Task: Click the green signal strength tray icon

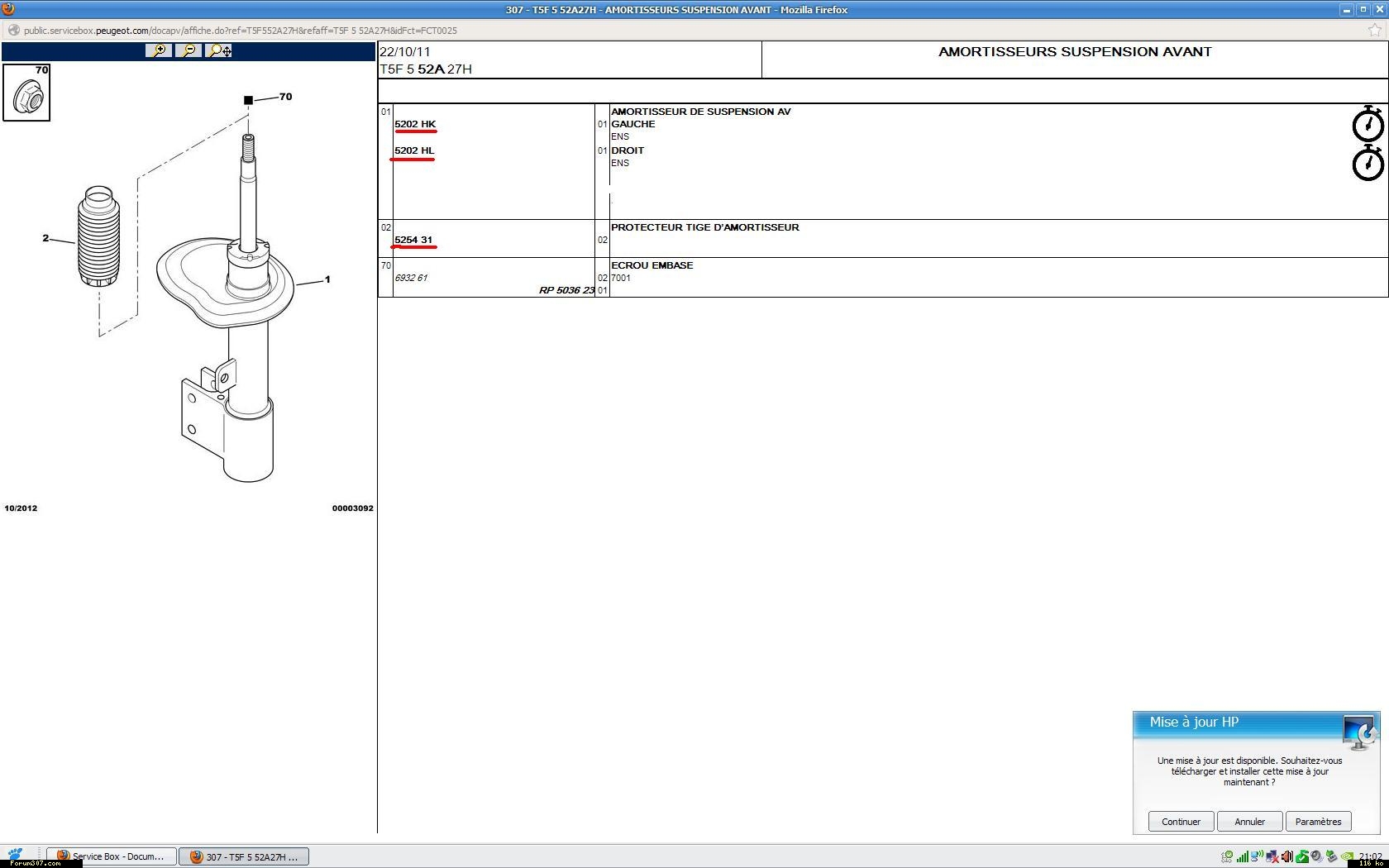Action: [1243, 856]
